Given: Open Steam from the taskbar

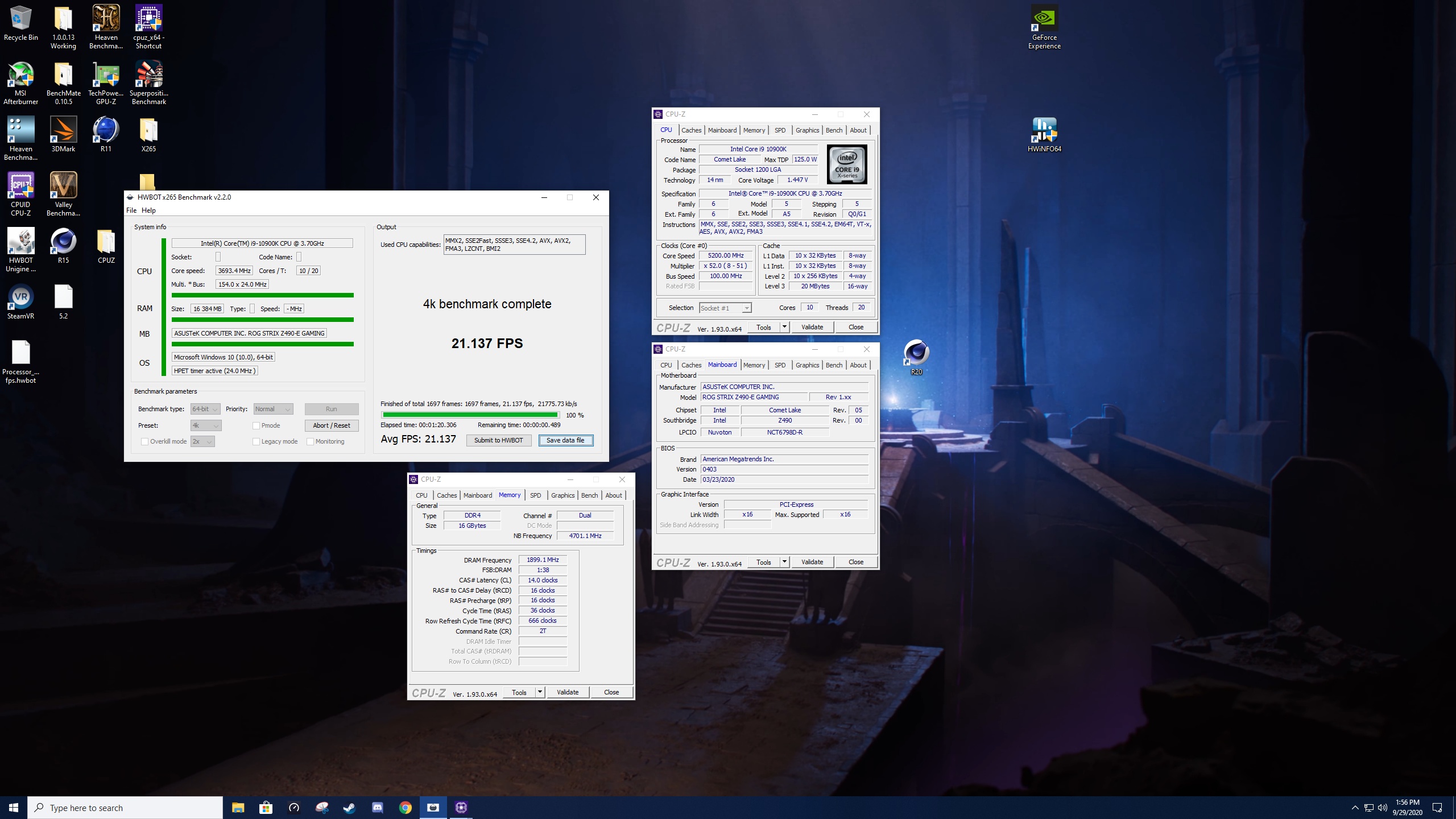Looking at the screenshot, I should pyautogui.click(x=349, y=808).
